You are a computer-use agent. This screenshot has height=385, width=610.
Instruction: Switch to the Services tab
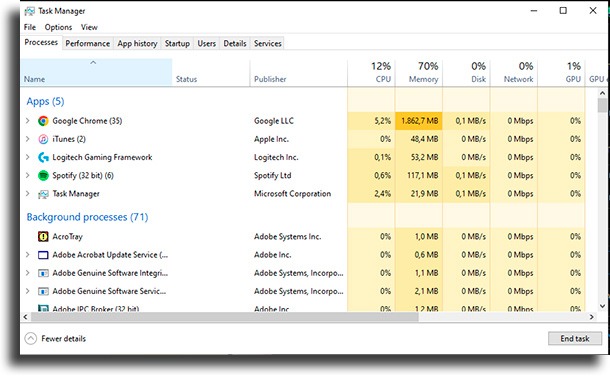[268, 44]
